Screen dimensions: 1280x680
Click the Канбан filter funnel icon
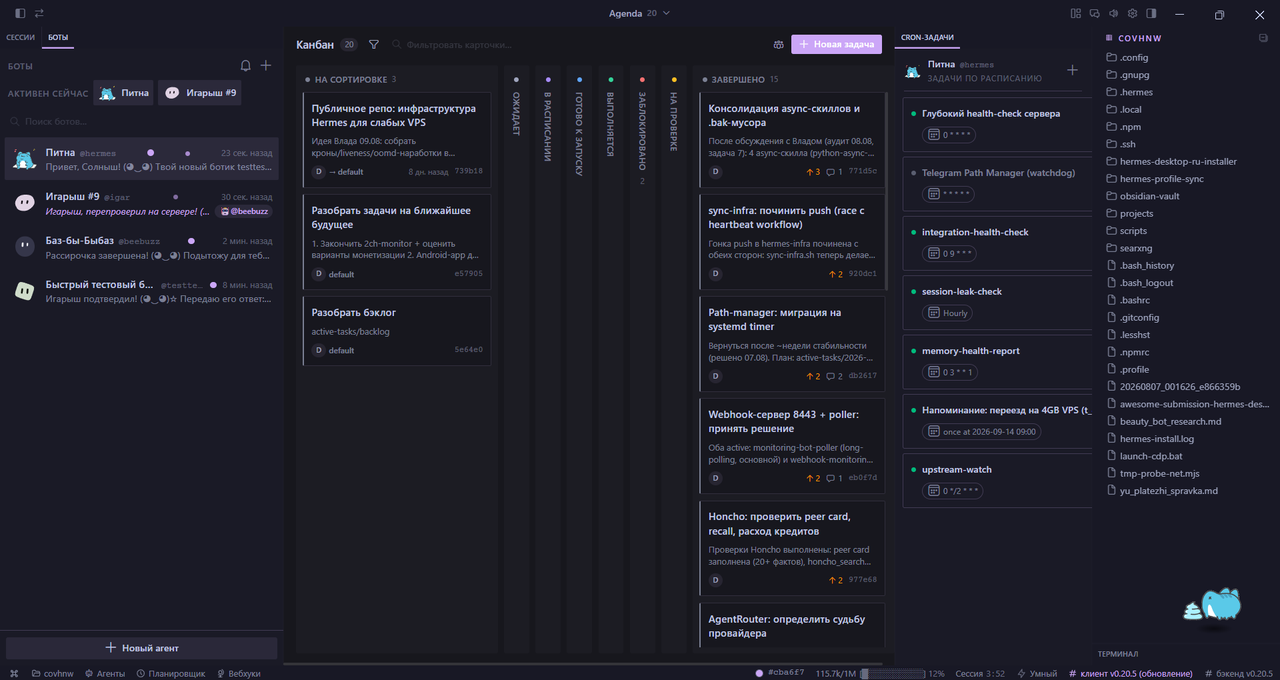tap(374, 45)
